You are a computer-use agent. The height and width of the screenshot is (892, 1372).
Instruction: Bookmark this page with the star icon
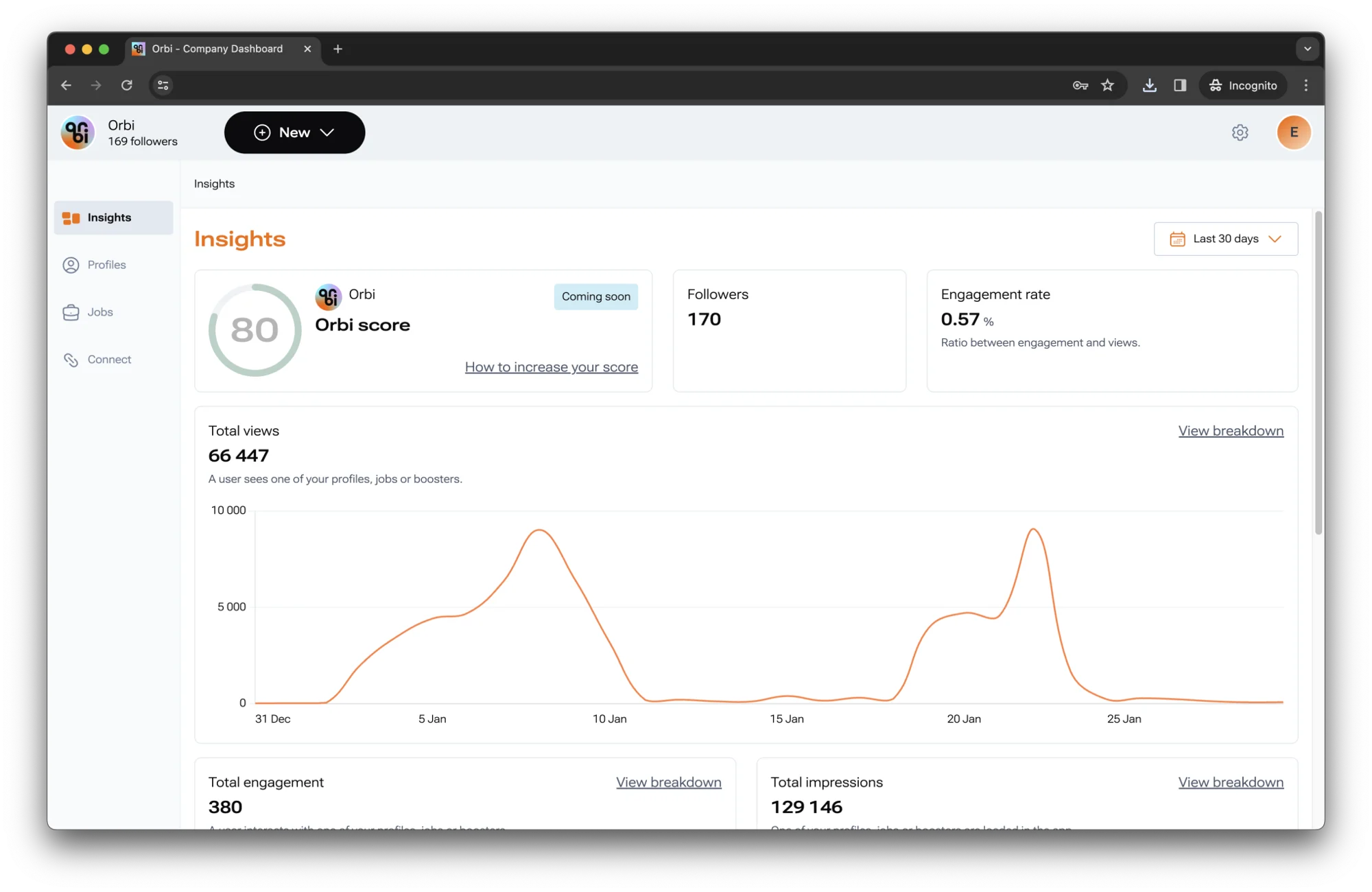(1108, 85)
